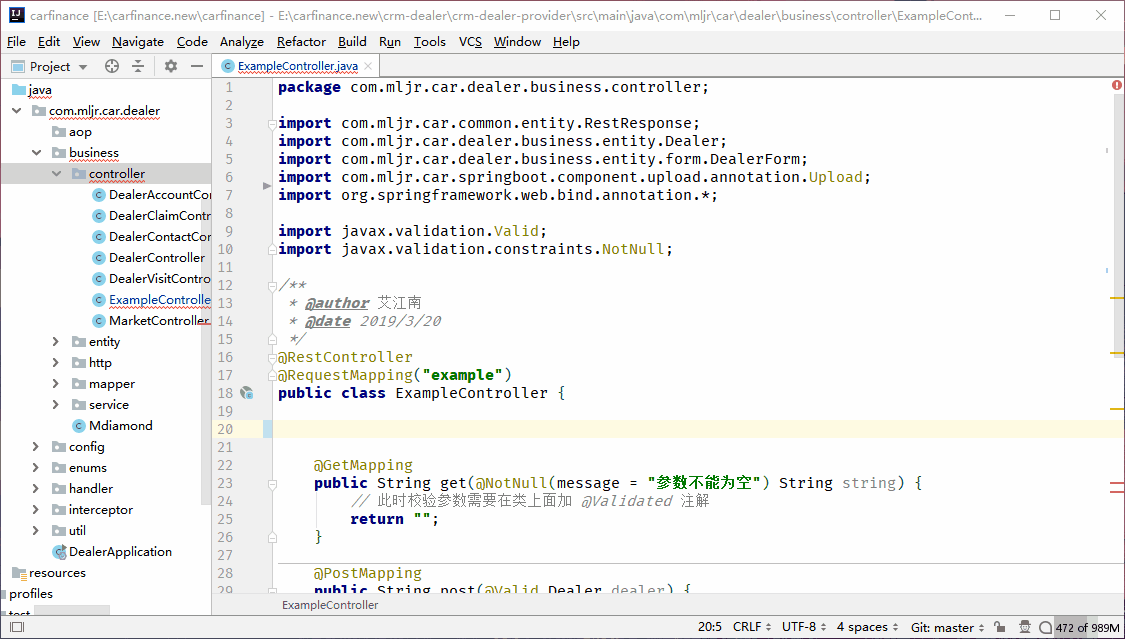Click the locate-in-project target icon

click(x=112, y=66)
